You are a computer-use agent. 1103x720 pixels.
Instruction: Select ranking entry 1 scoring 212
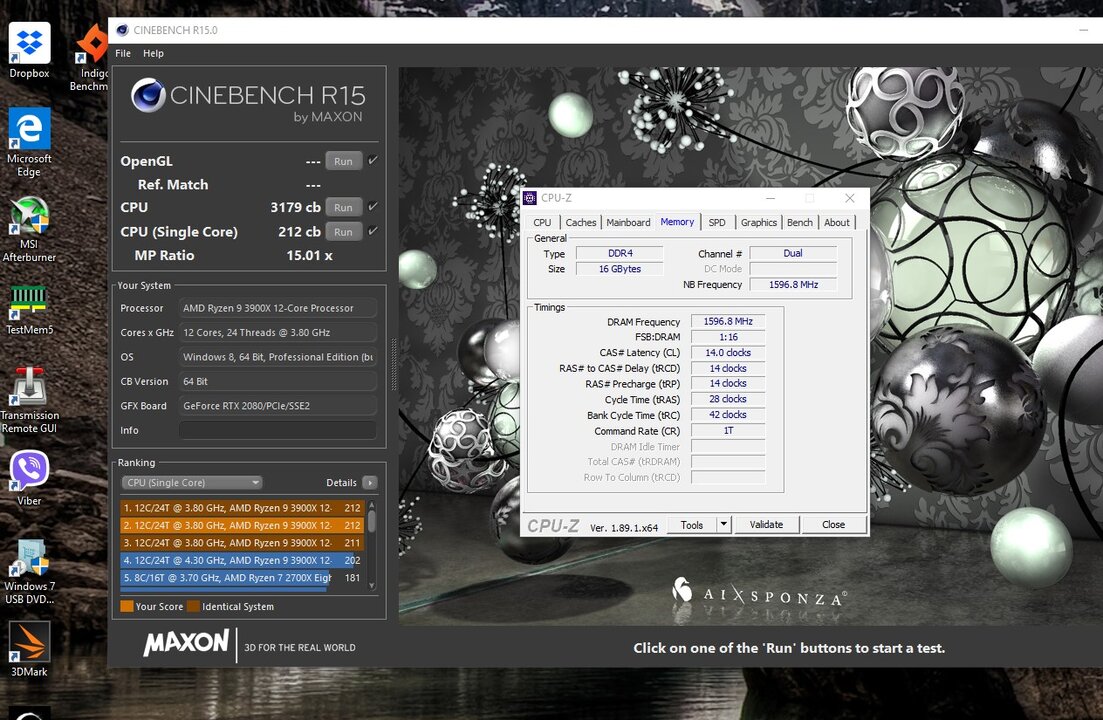pos(242,508)
